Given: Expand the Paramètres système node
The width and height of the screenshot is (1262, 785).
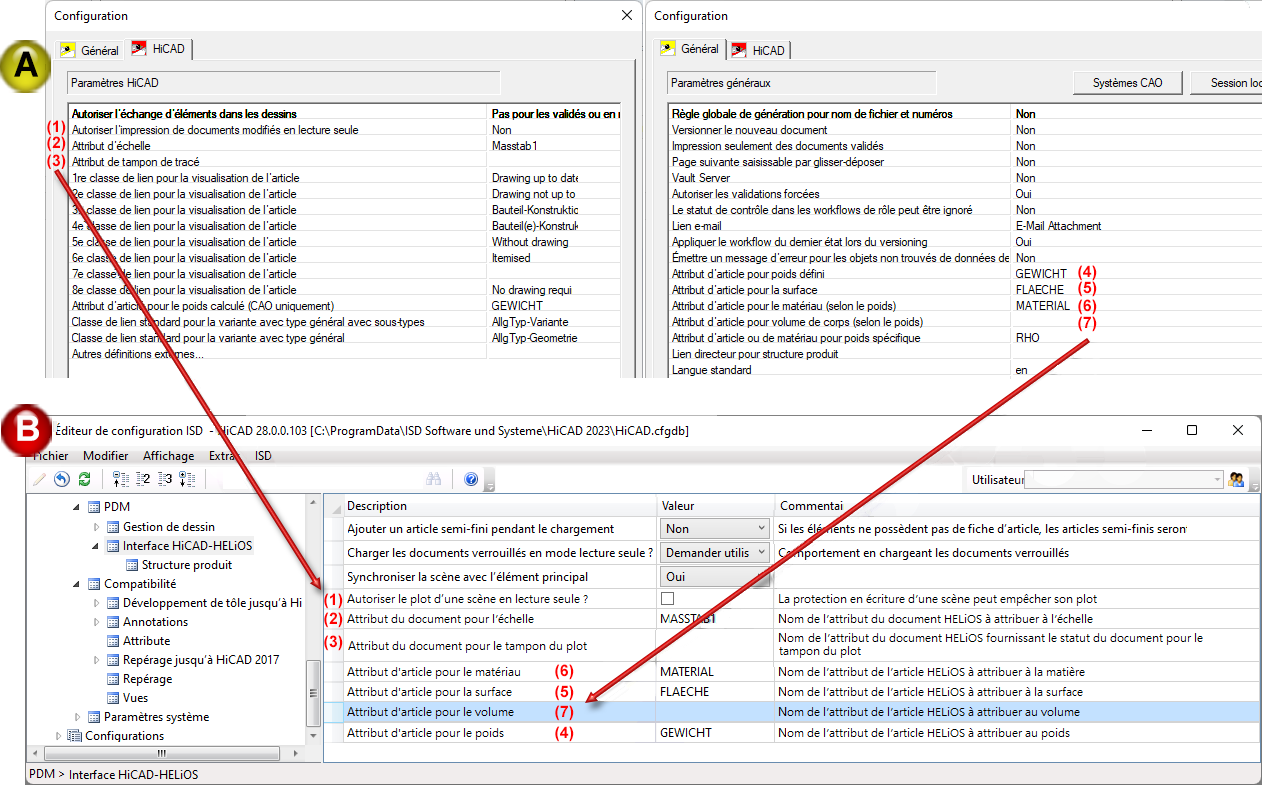Looking at the screenshot, I should click(x=78, y=717).
